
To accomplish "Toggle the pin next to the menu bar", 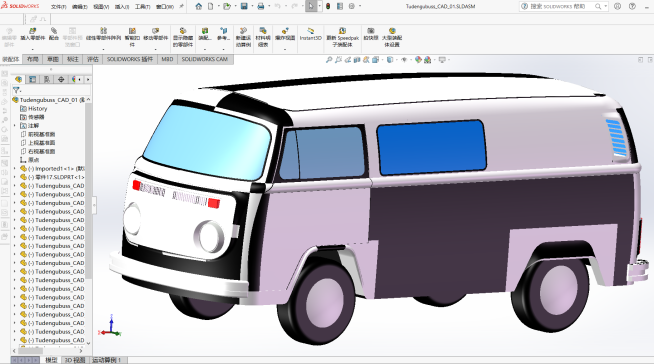I will coord(181,6).
